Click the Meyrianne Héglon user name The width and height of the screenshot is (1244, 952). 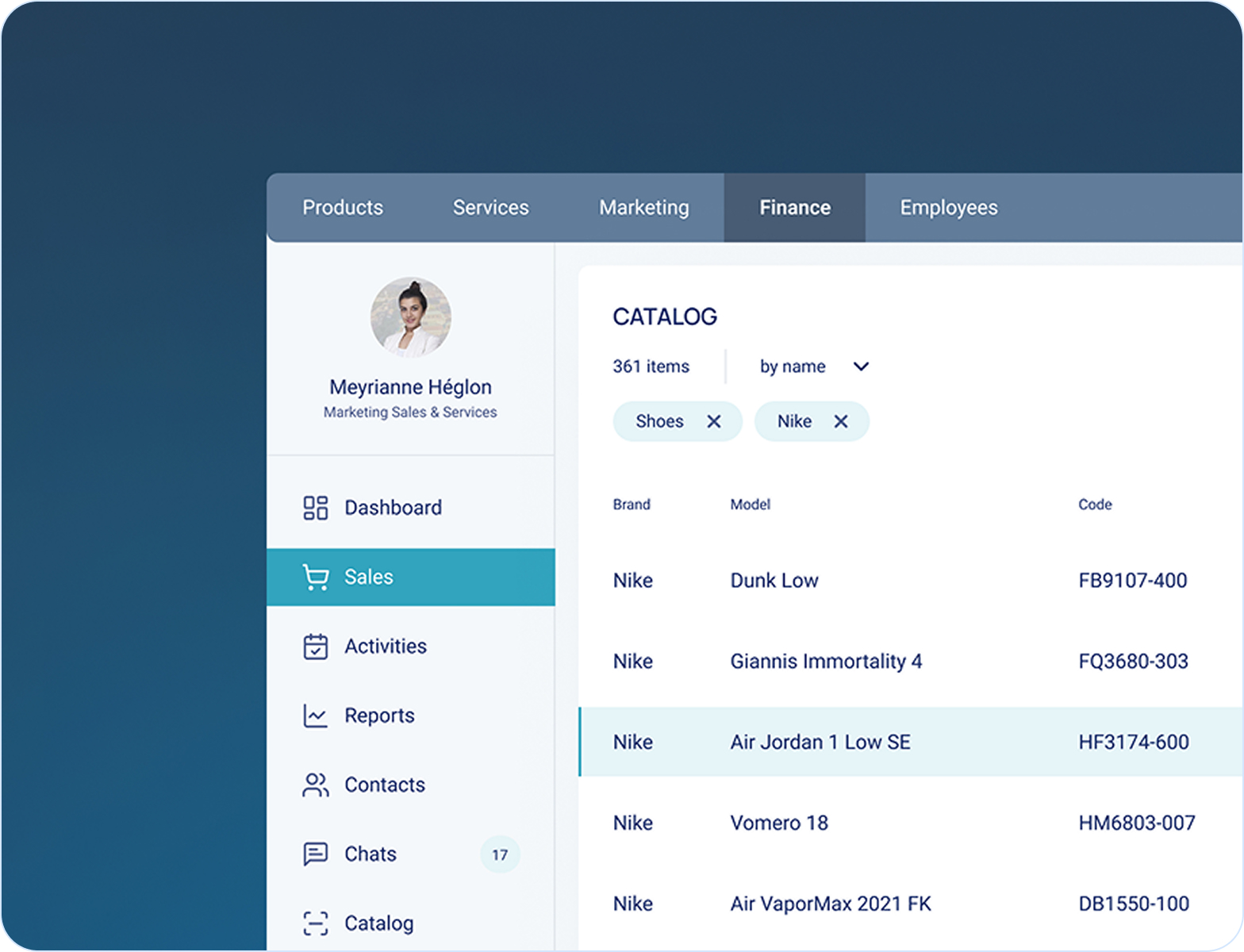411,387
